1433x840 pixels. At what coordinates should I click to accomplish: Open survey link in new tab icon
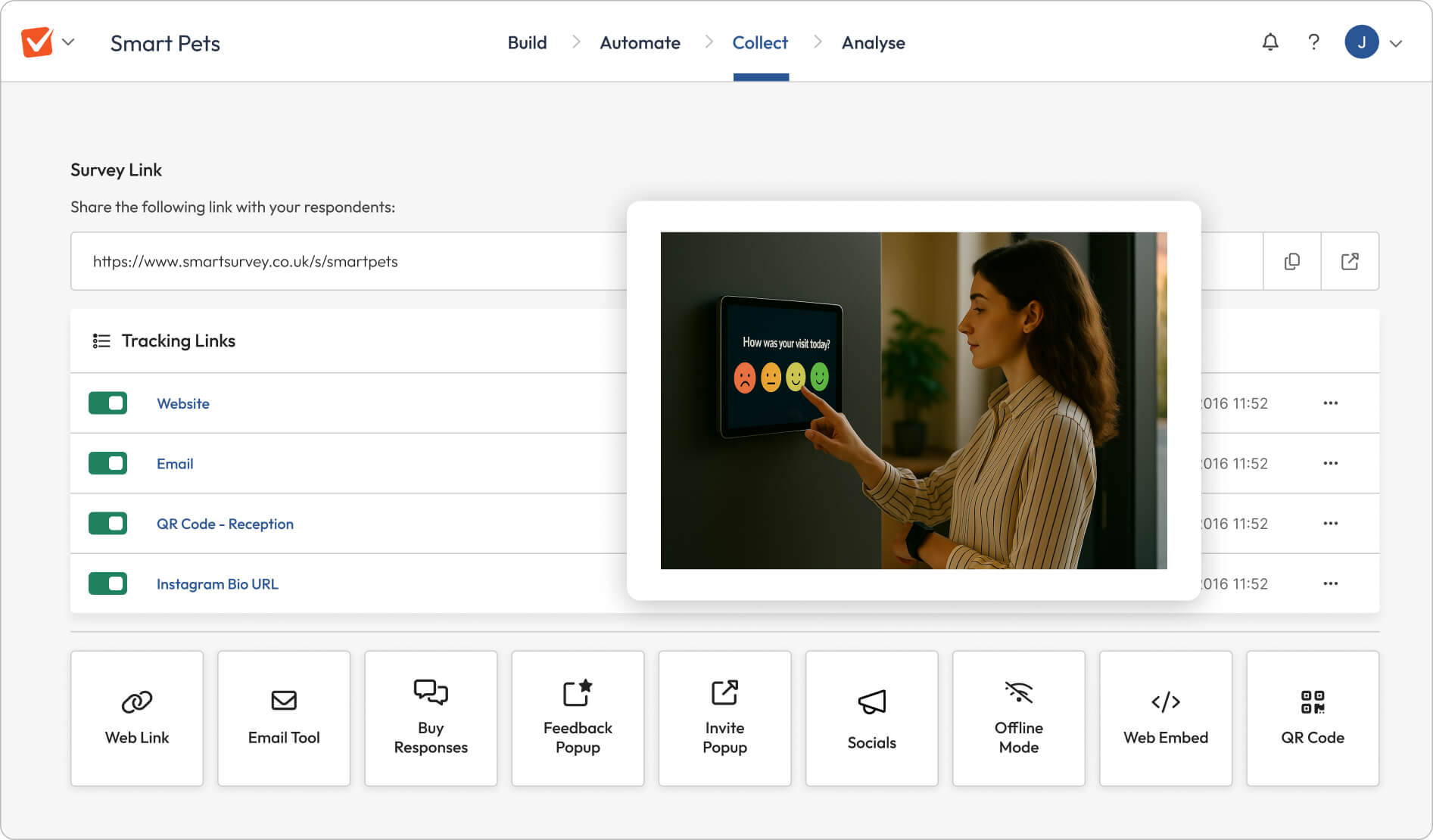[x=1350, y=261]
